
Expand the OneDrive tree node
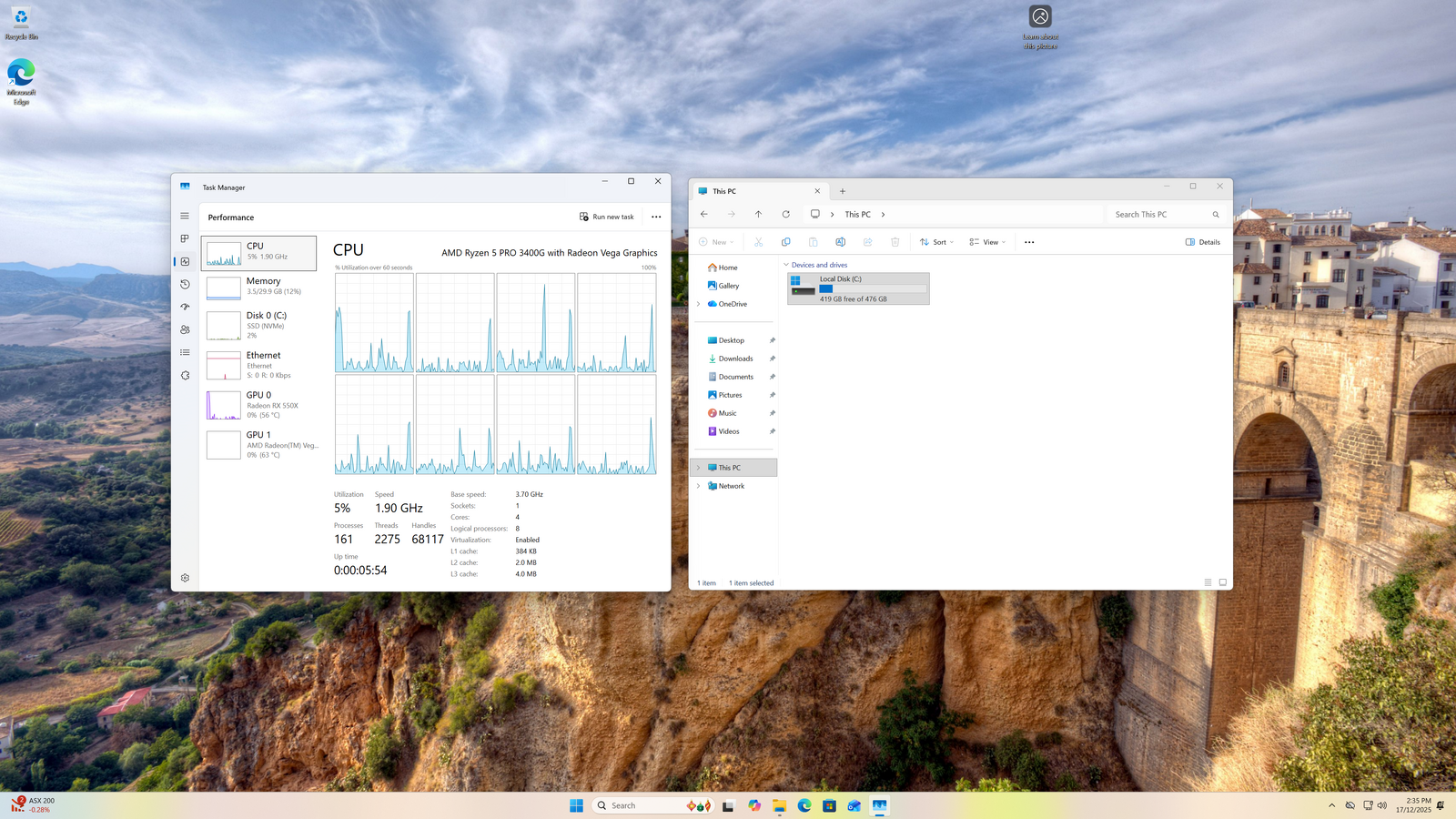698,304
